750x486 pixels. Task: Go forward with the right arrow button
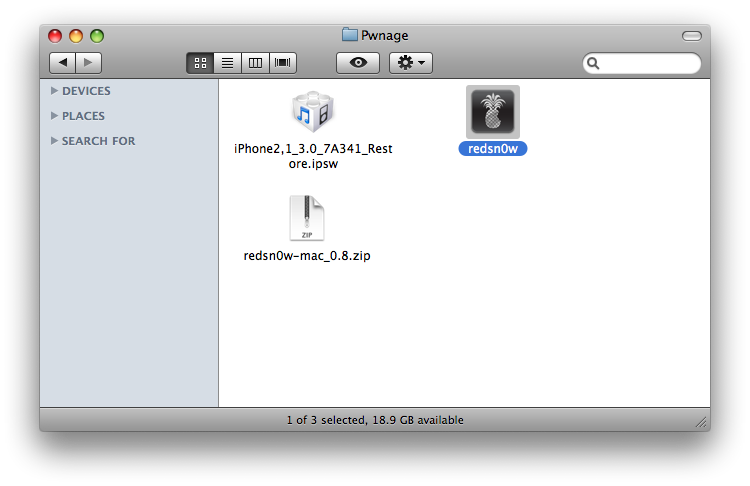pyautogui.click(x=88, y=63)
